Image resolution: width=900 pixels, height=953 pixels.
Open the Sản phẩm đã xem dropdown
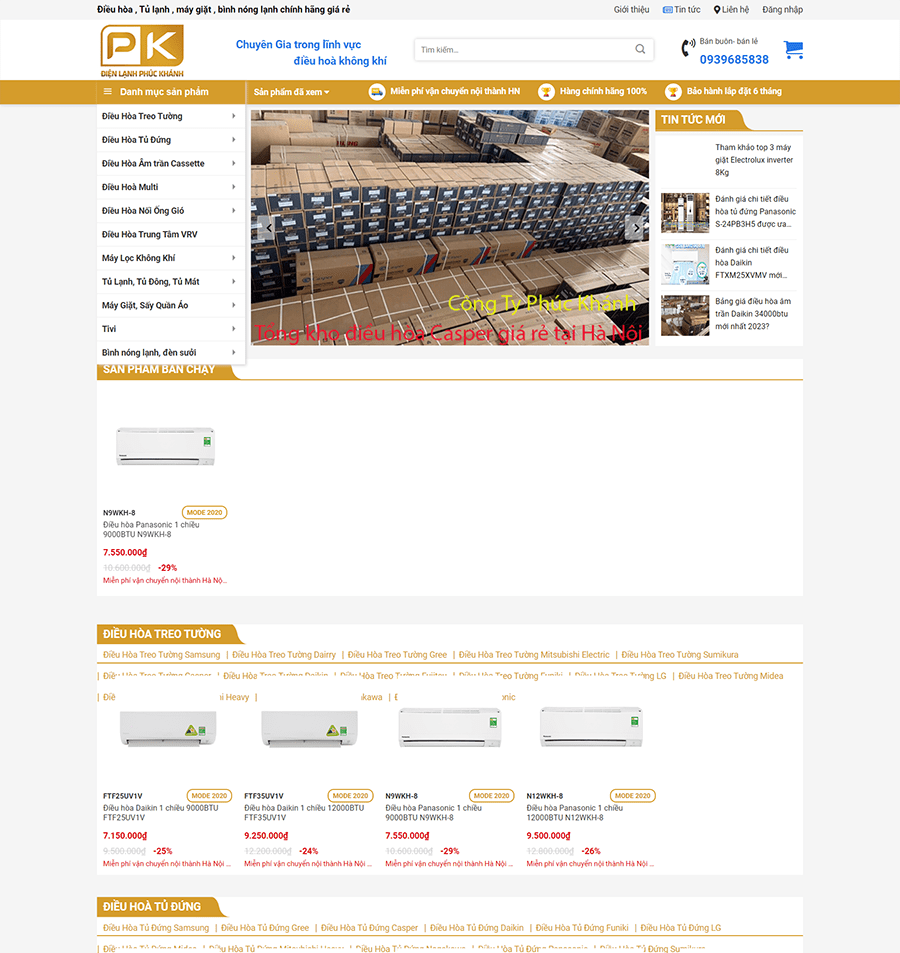tap(291, 92)
